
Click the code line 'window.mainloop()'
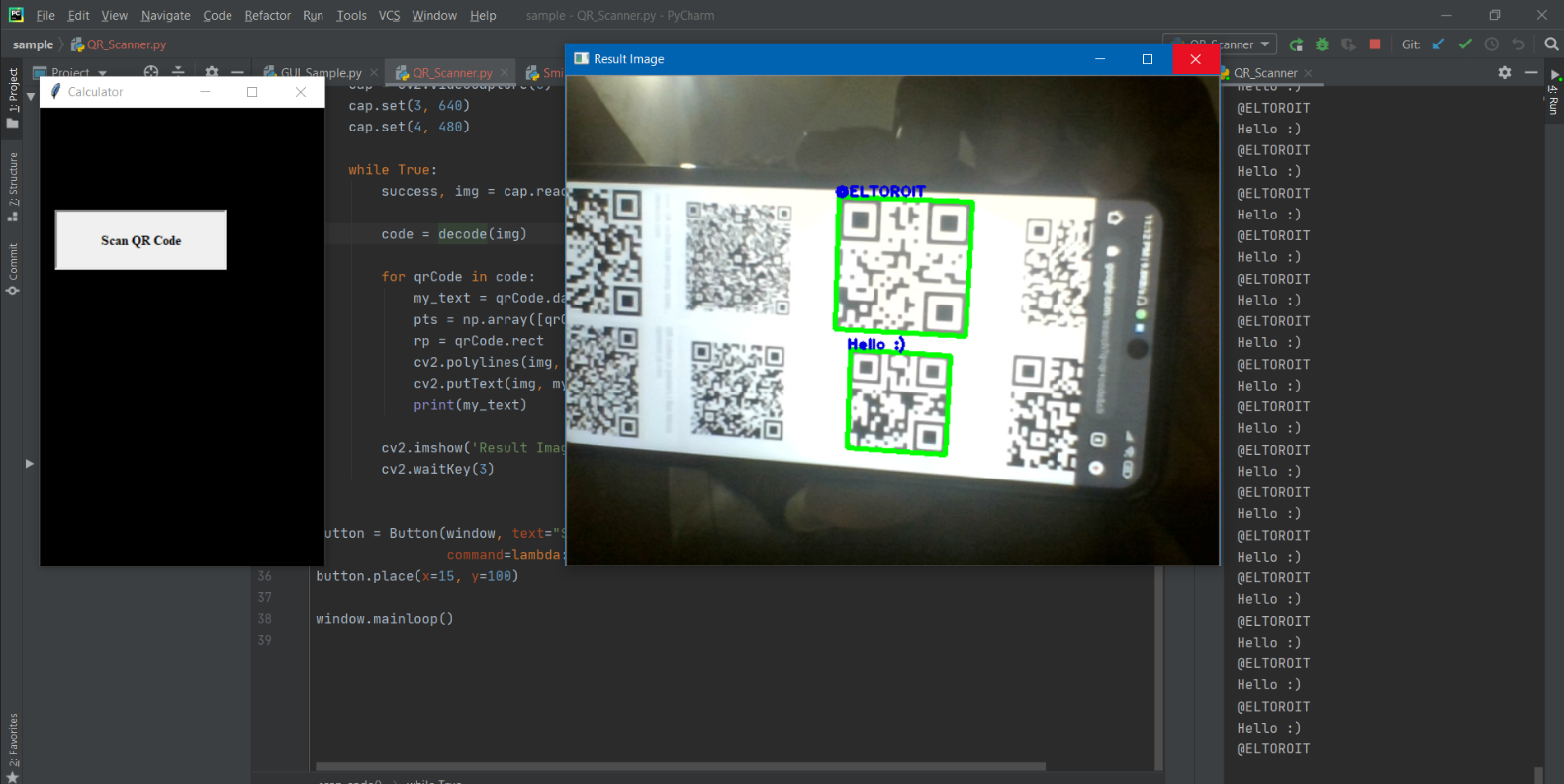(x=385, y=619)
